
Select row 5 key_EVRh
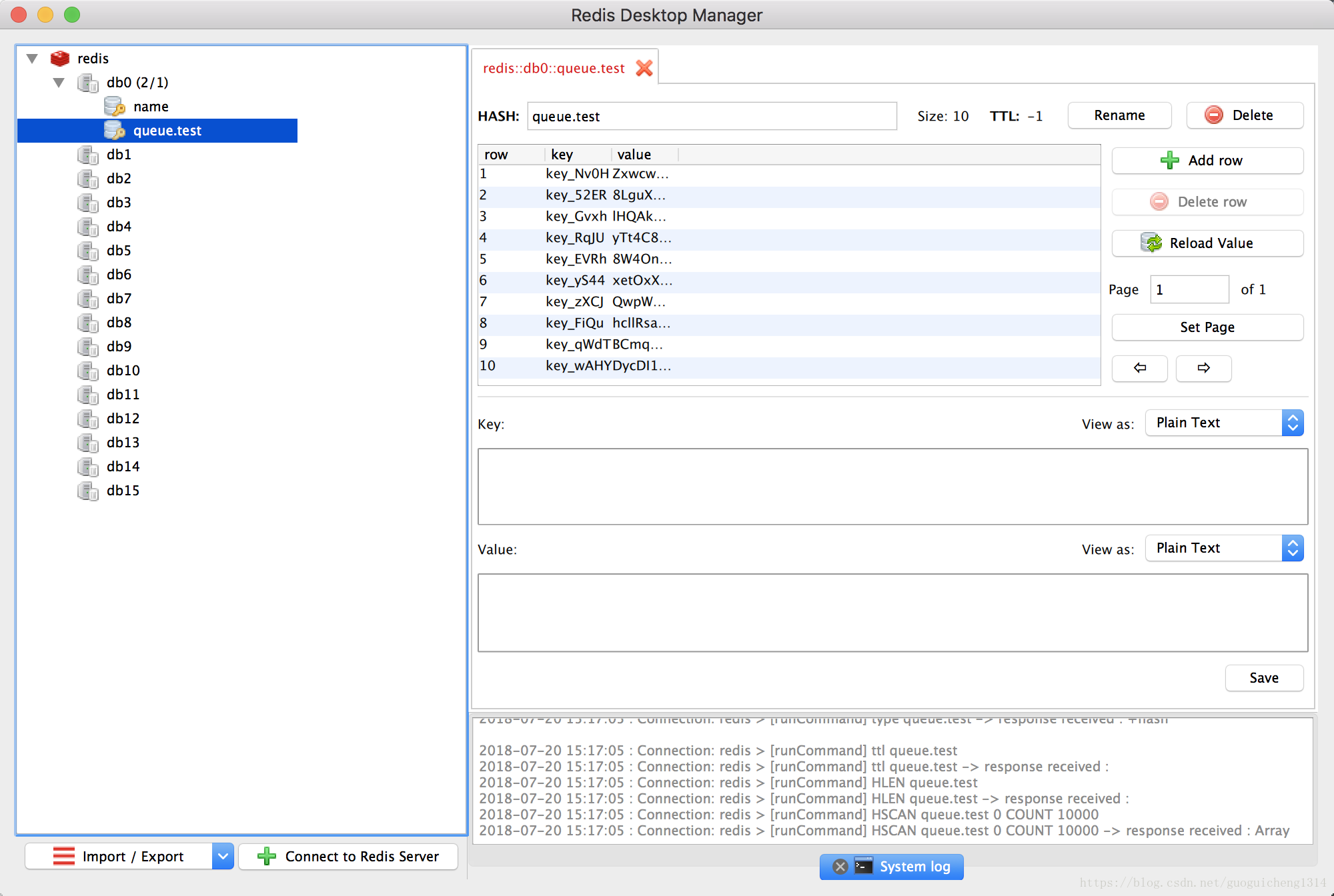(789, 259)
